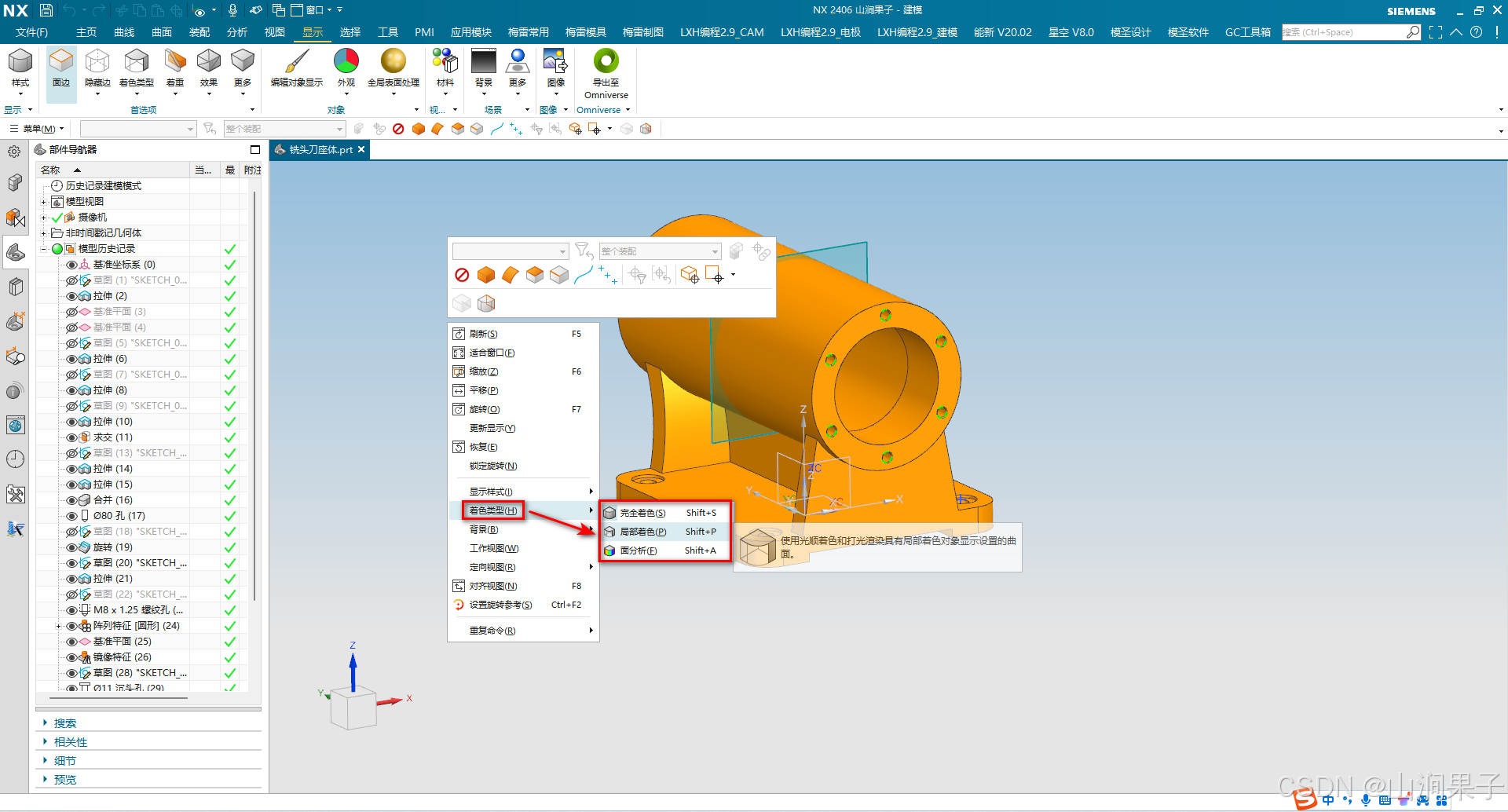
Task: Switch to the 分析 ribbon tab
Action: pyautogui.click(x=237, y=32)
